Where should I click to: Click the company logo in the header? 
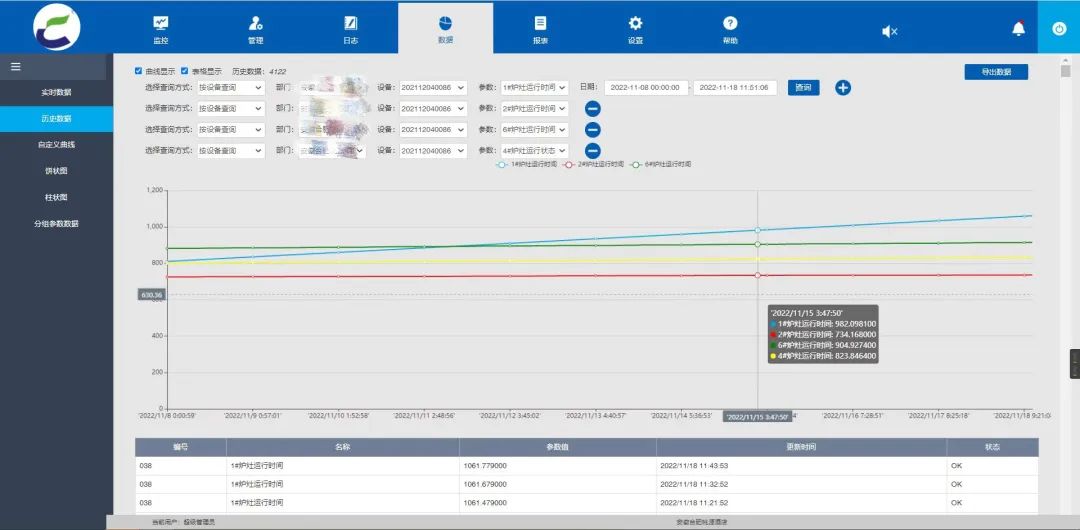tap(56, 28)
